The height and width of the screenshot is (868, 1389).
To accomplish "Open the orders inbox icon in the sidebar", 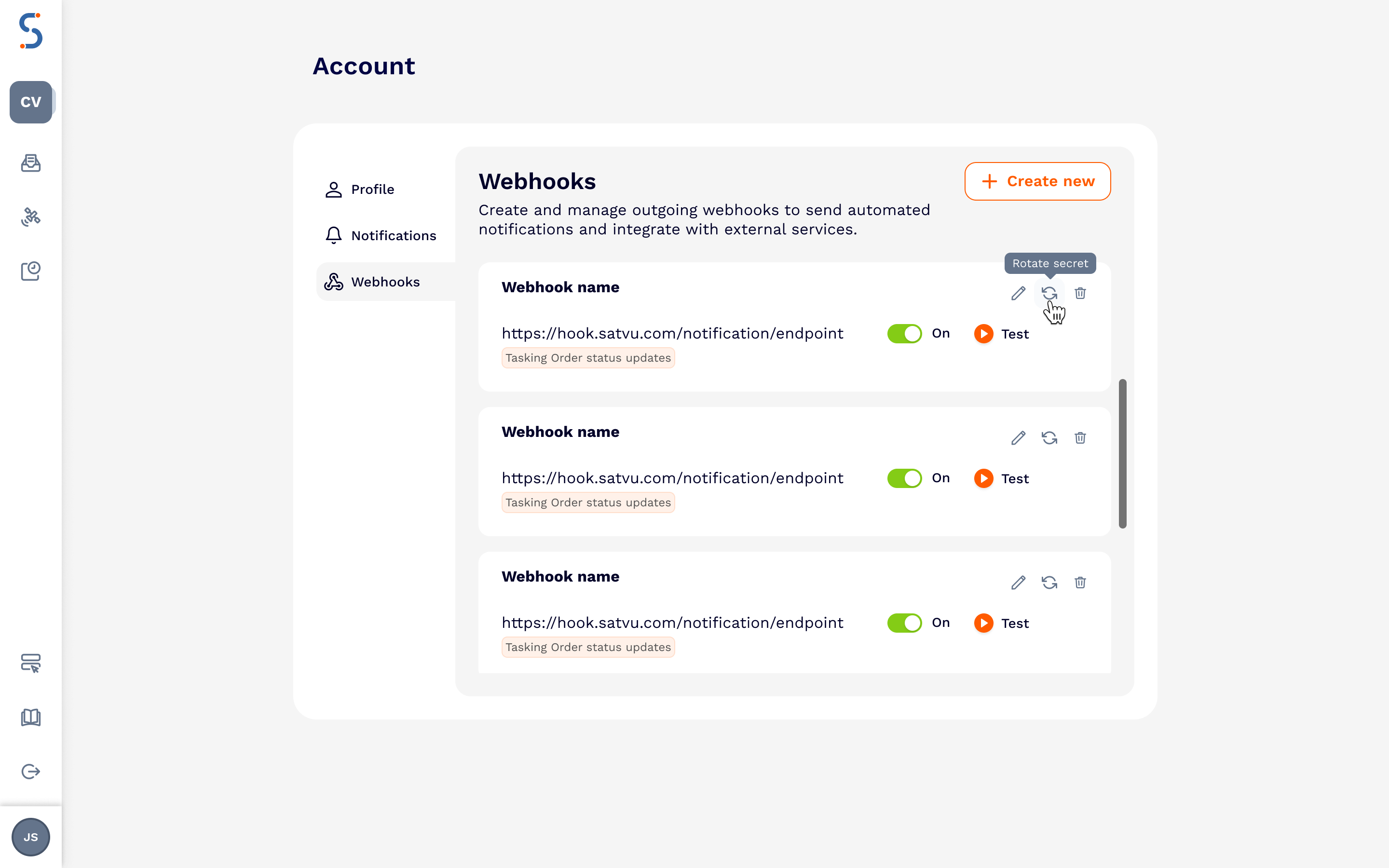I will pyautogui.click(x=31, y=163).
